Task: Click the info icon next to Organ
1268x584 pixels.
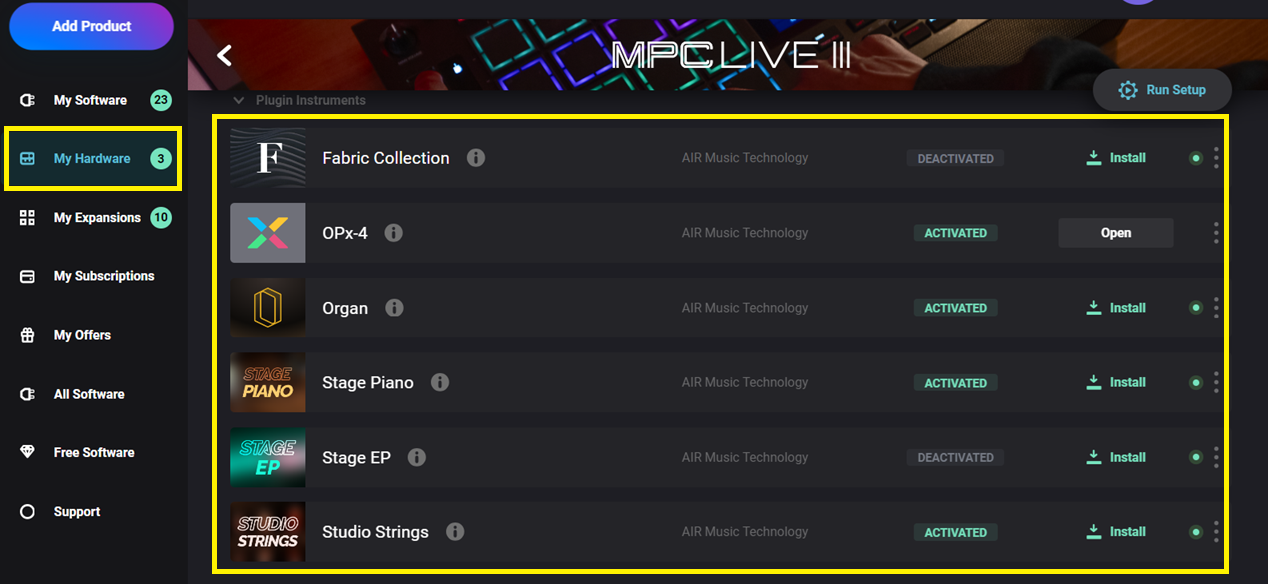Action: click(x=394, y=308)
